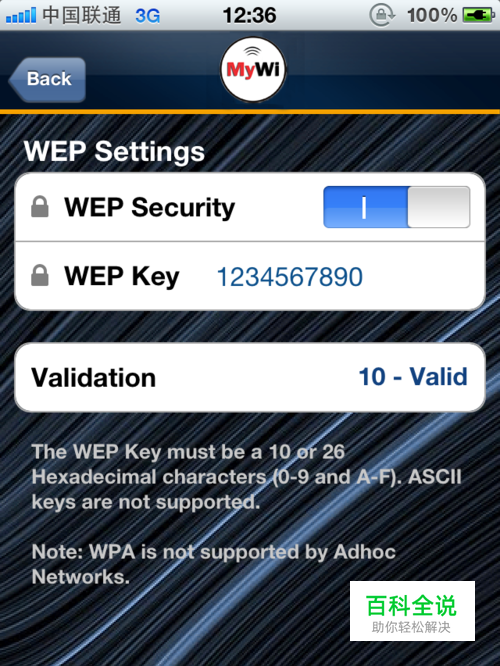Image resolution: width=500 pixels, height=666 pixels.
Task: Edit the WEP Key field 1234567890
Action: pyautogui.click(x=290, y=277)
